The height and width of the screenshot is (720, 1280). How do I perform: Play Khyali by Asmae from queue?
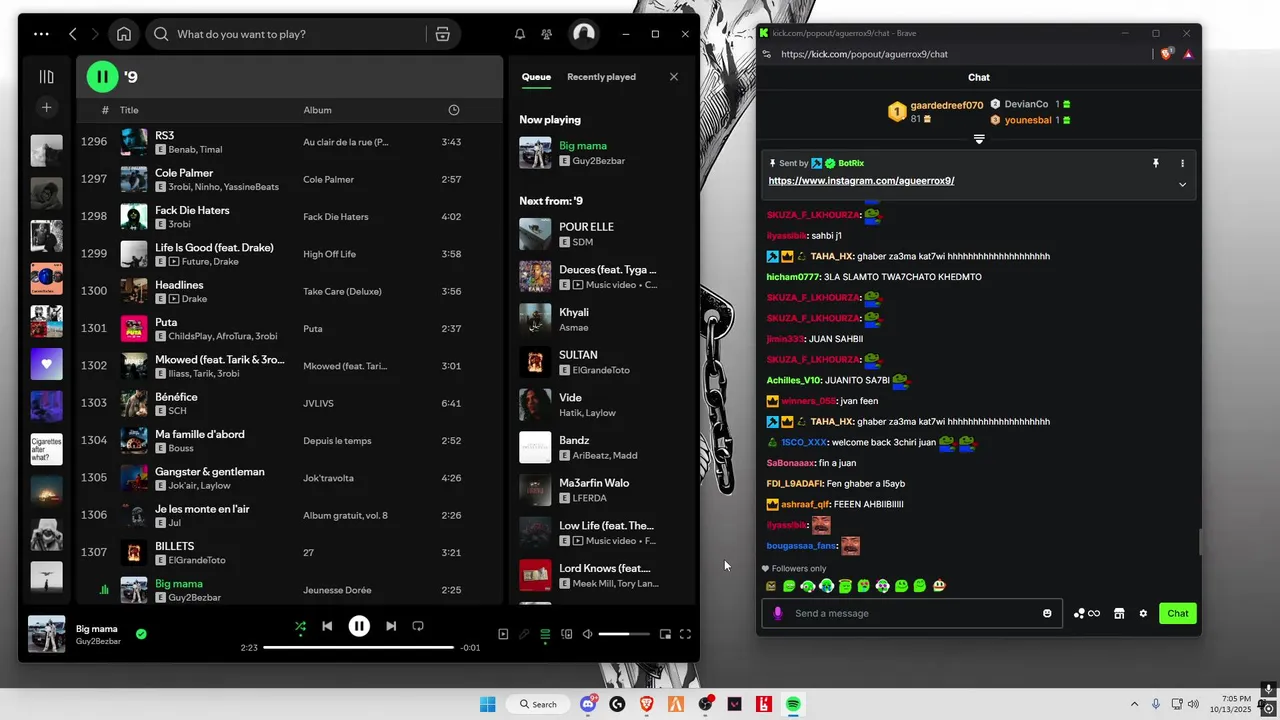[600, 319]
